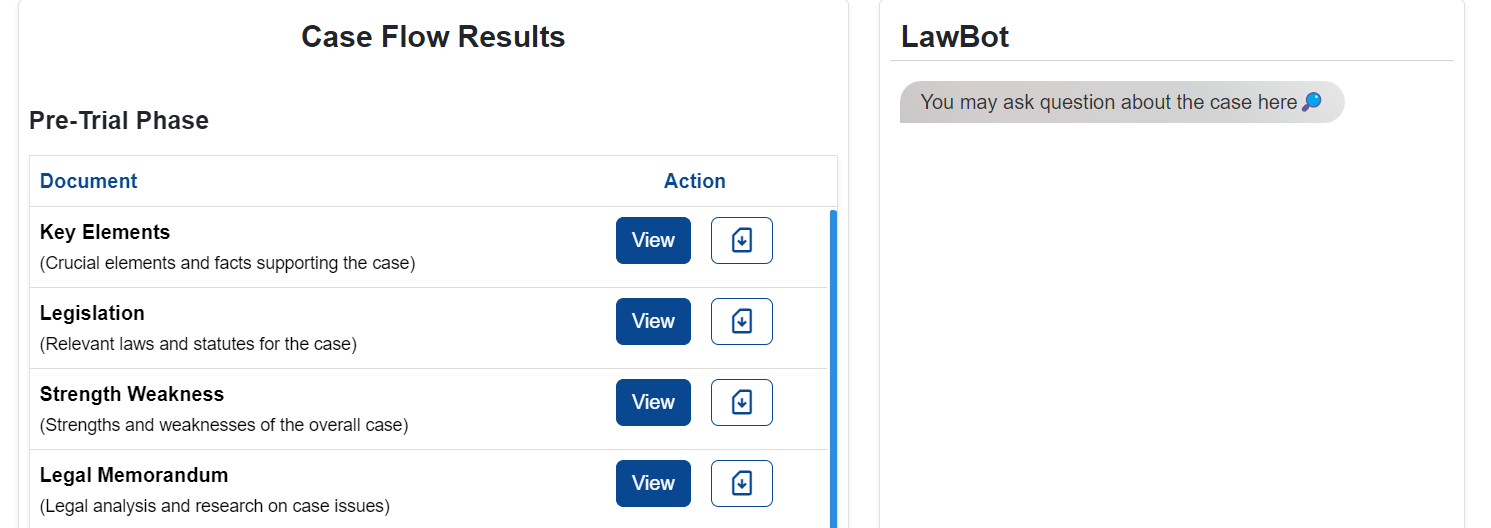Screen dimensions: 1491x528
Task: Select the Strength Weakness row title
Action: (x=132, y=394)
